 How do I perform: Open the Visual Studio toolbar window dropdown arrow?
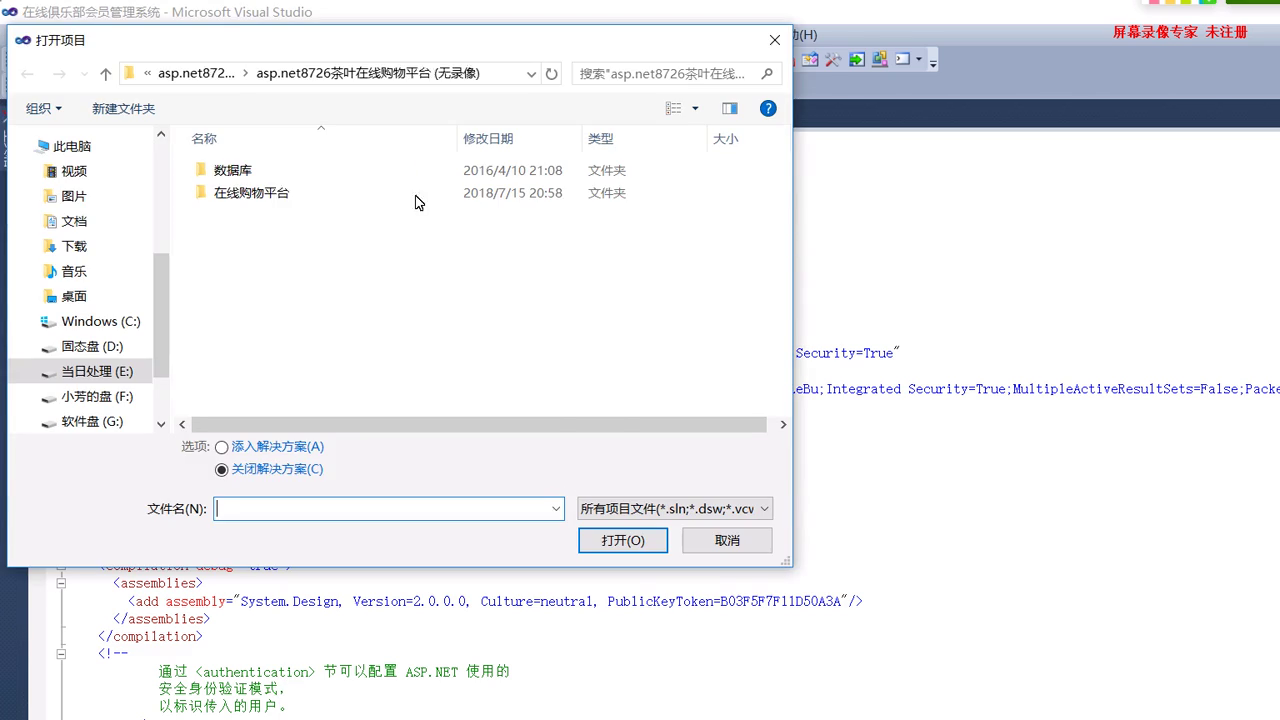pos(919,60)
